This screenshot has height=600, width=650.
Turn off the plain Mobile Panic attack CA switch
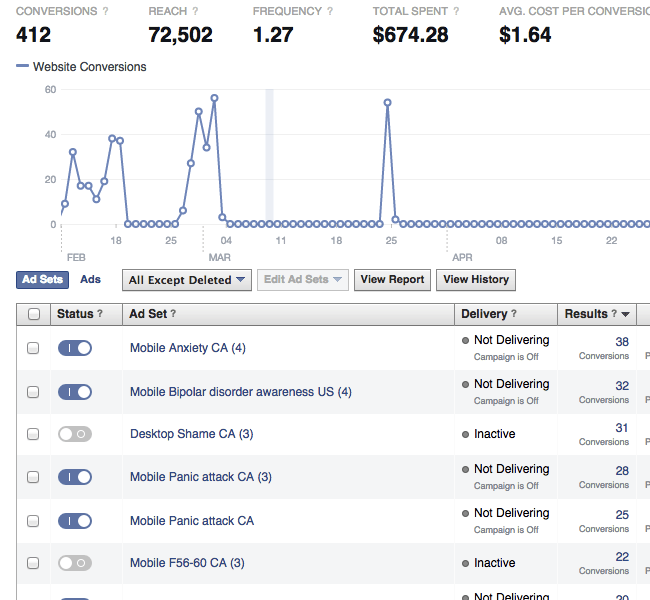(75, 521)
